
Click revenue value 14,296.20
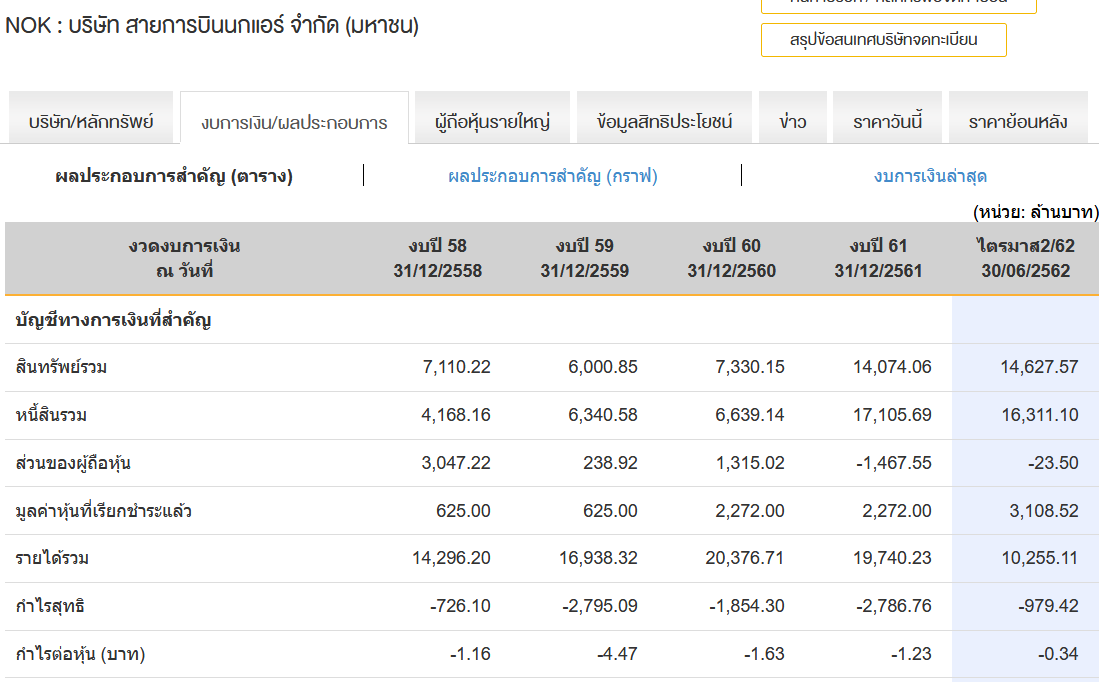tap(451, 558)
